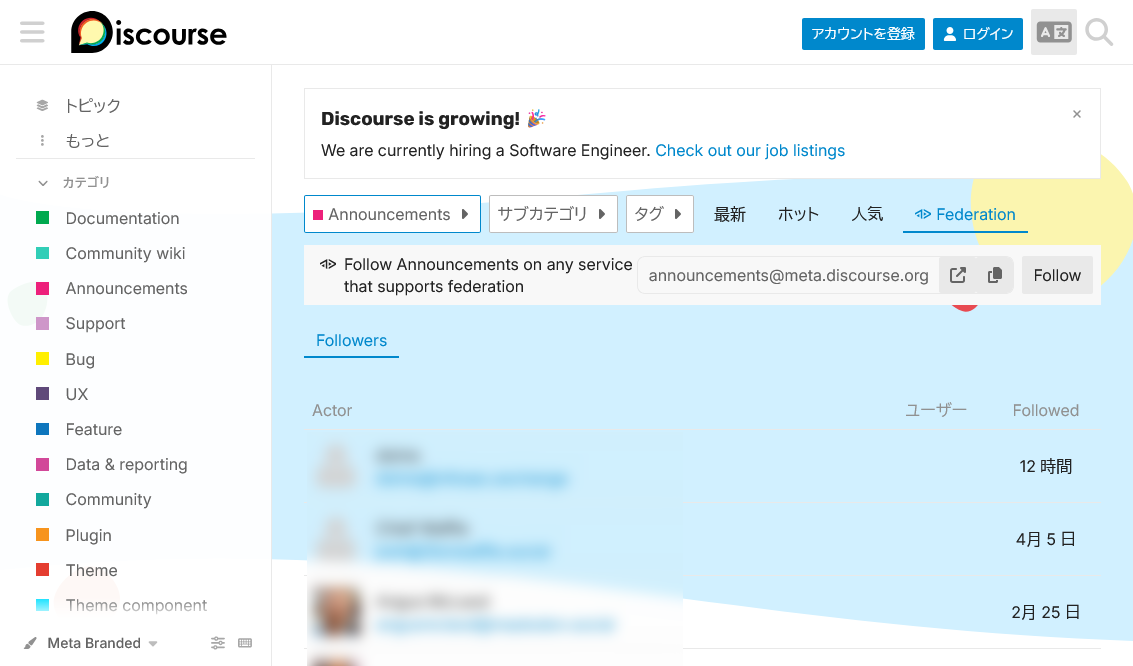Click the Discourse logo
1133x666 pixels.
pos(149,33)
